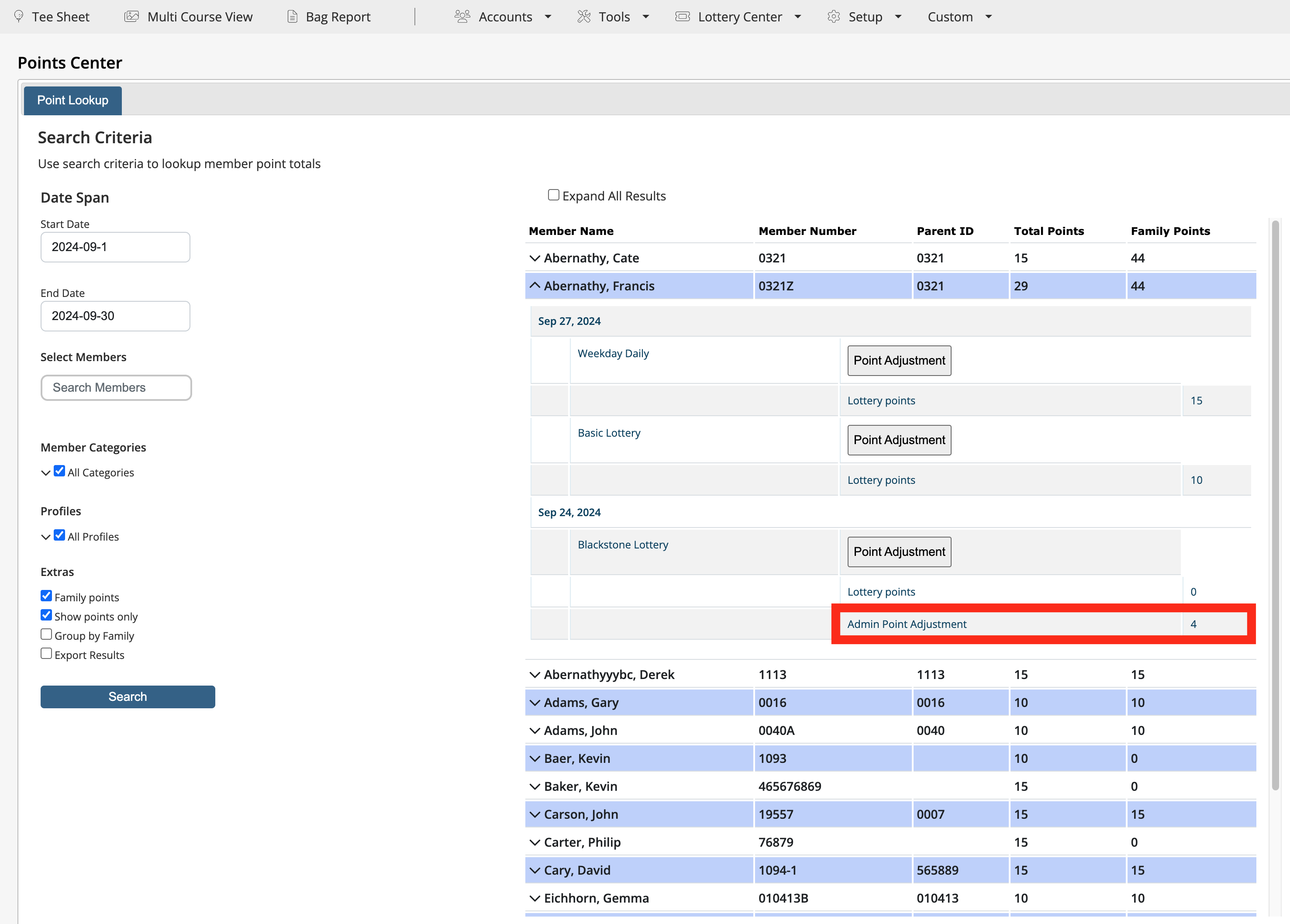Image resolution: width=1290 pixels, height=924 pixels.
Task: Click Point Adjustment for Blackstone Lottery
Action: click(x=899, y=552)
